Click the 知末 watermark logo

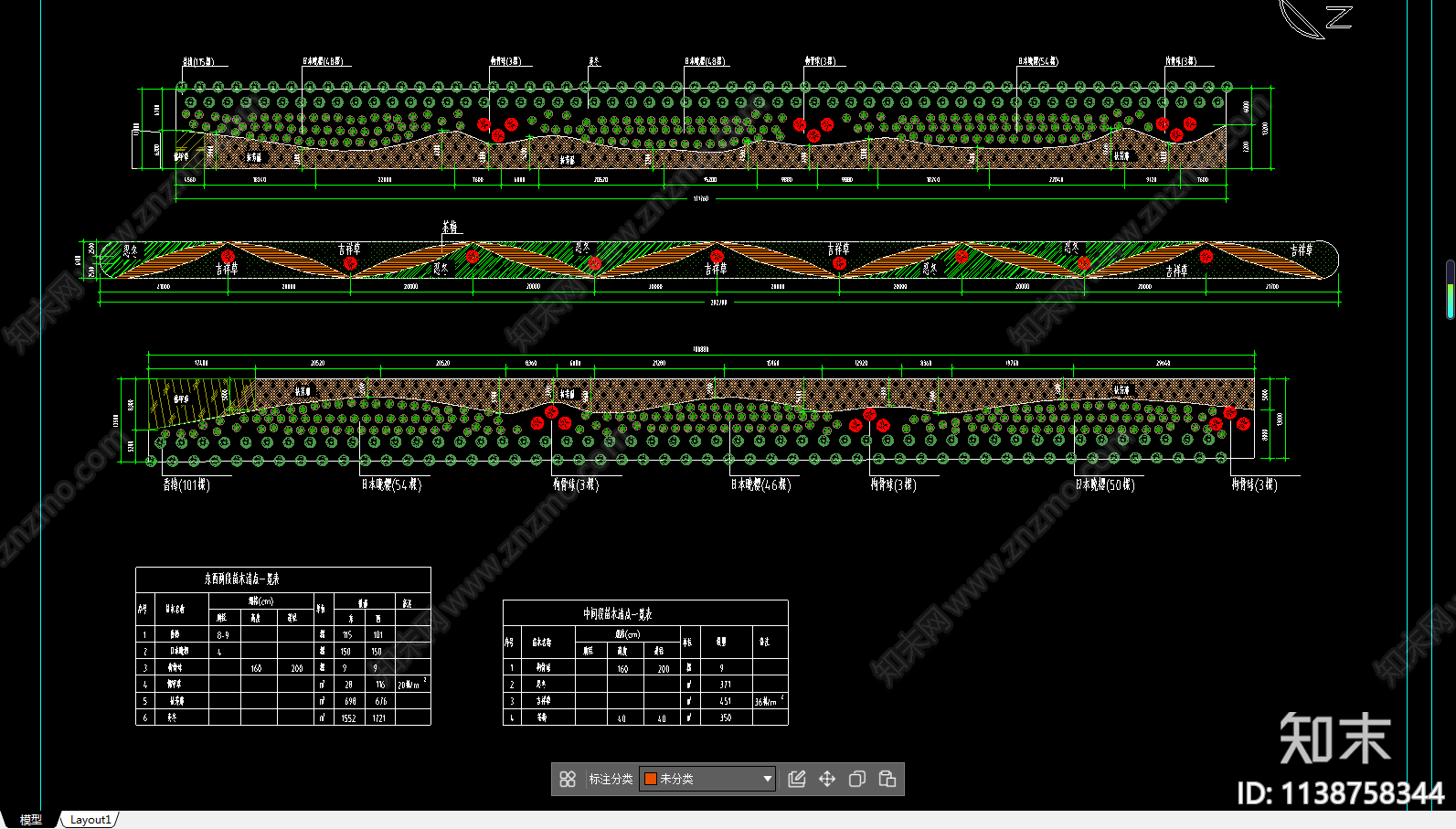click(x=1334, y=739)
